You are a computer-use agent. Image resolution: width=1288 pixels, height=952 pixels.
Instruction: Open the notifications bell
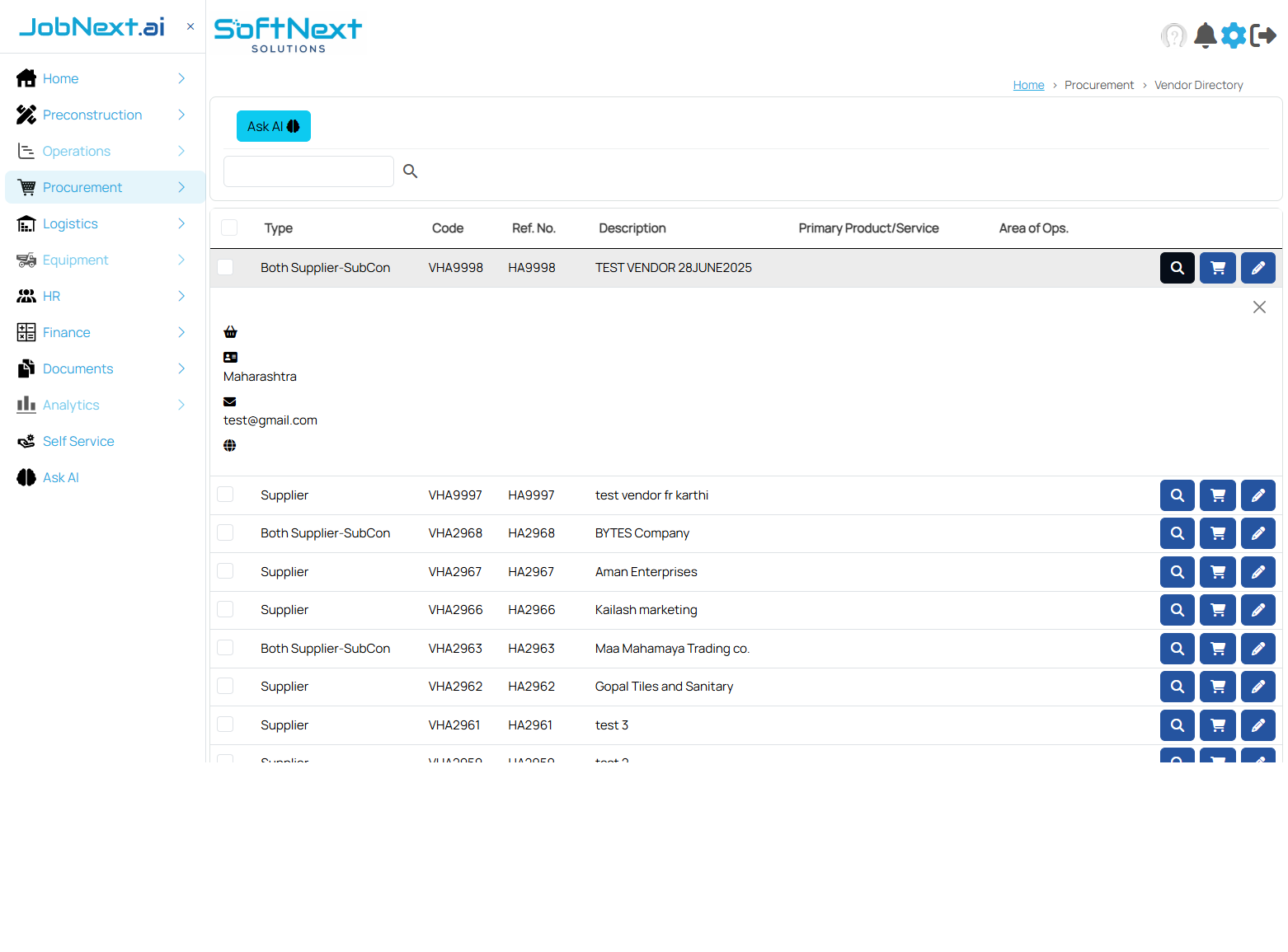click(x=1205, y=35)
